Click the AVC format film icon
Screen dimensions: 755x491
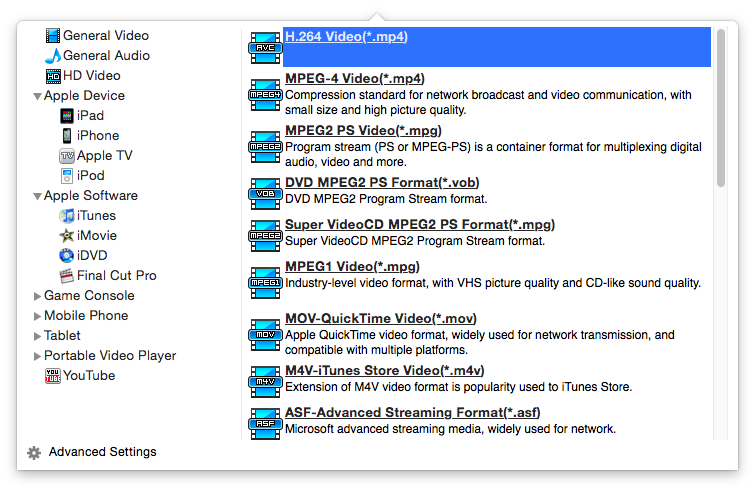[x=265, y=48]
